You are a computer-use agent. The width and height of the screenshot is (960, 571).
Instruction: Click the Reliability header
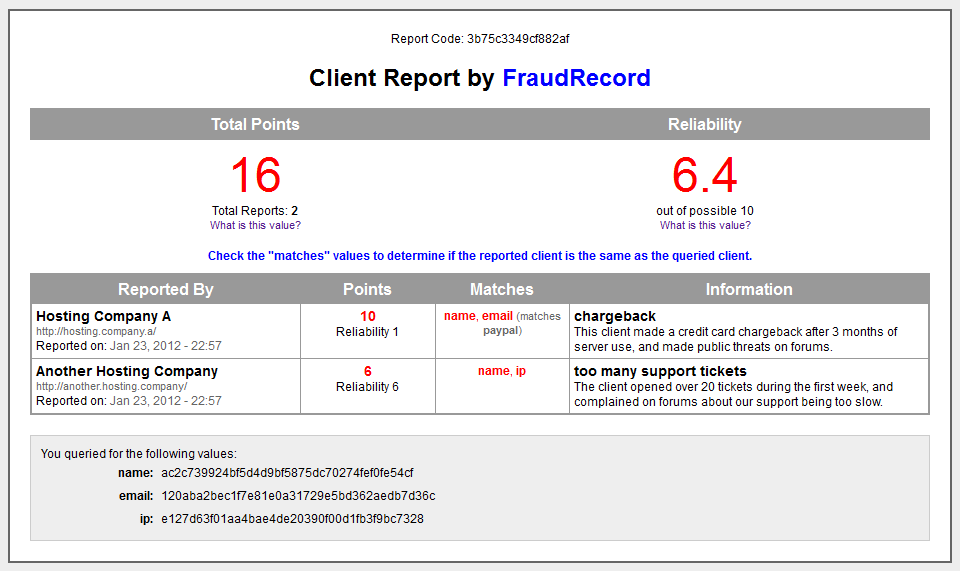click(x=705, y=124)
